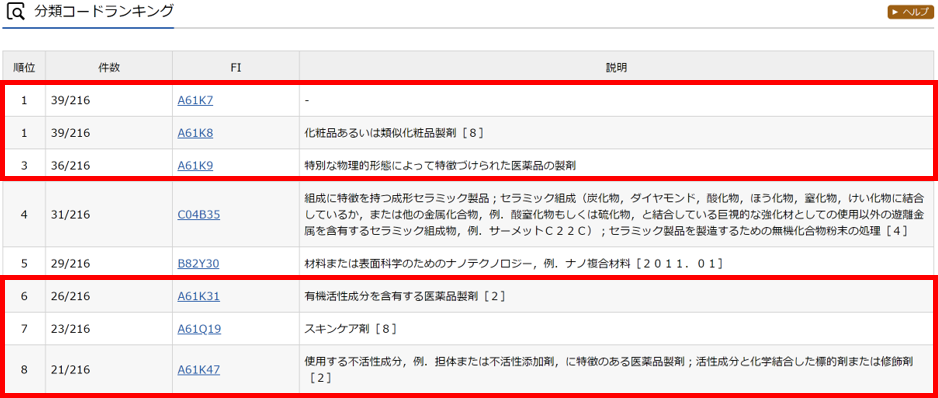Click description 特別な物理的形態によって特徴づけられた医薬品の製剤
938x398 pixels.
pyautogui.click(x=440, y=165)
